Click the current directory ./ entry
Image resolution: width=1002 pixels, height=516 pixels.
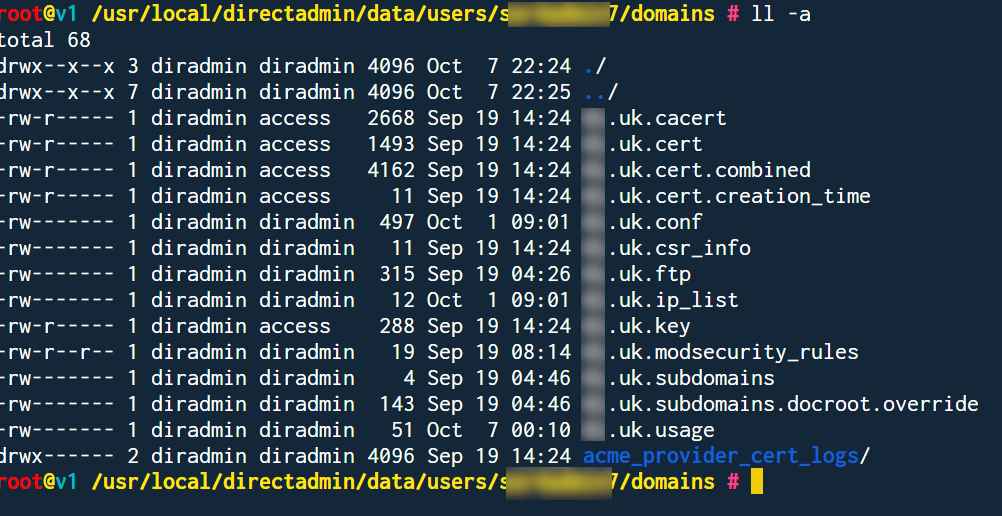click(x=594, y=66)
